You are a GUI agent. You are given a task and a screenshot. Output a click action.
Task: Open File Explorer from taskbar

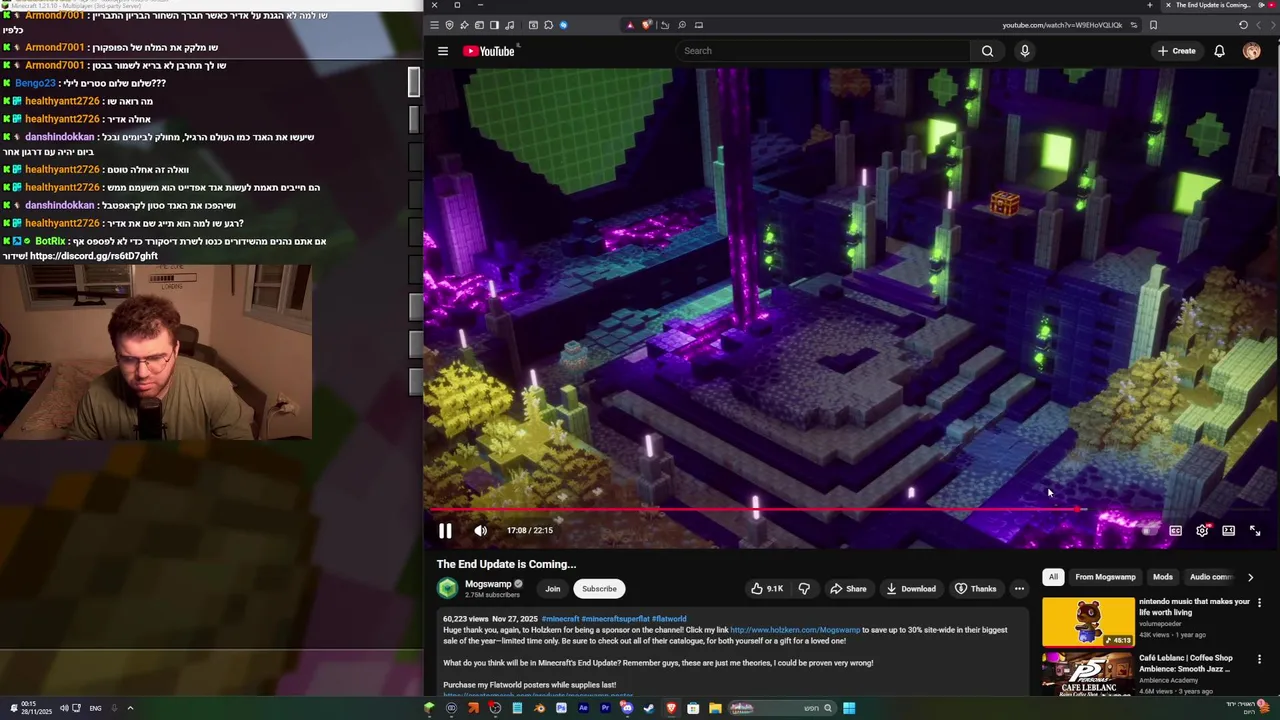coord(715,708)
